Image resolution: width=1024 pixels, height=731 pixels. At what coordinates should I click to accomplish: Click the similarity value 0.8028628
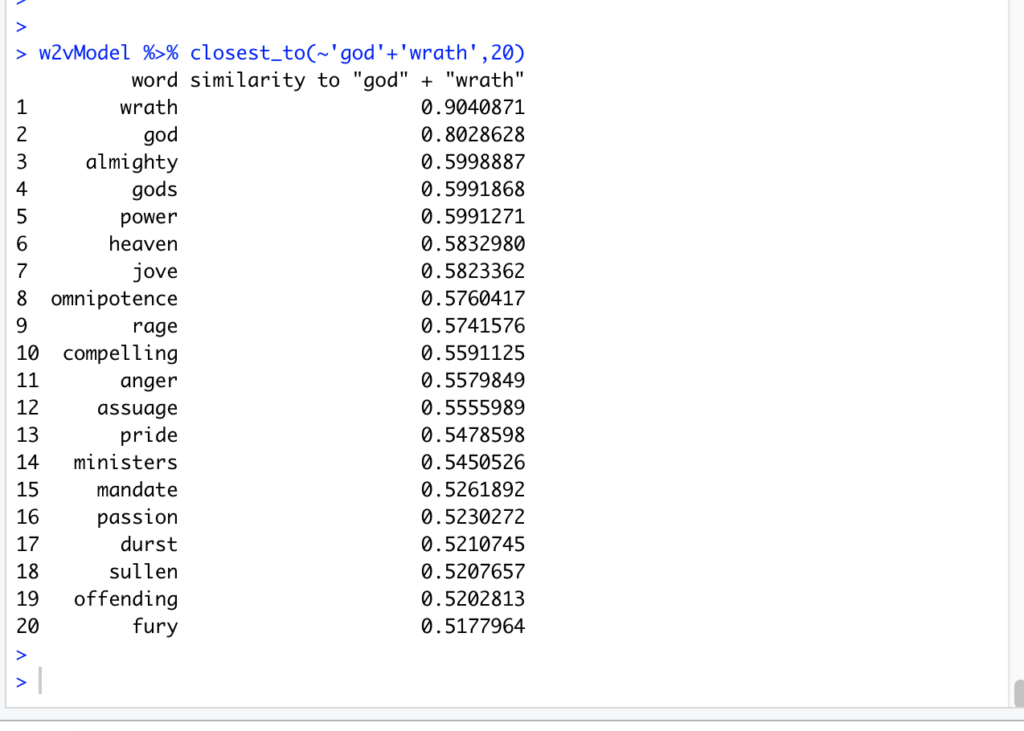[x=472, y=134]
